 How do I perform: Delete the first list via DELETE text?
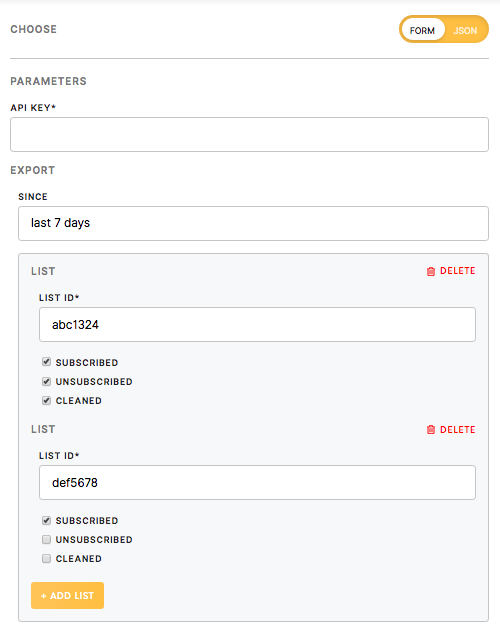pyautogui.click(x=458, y=271)
